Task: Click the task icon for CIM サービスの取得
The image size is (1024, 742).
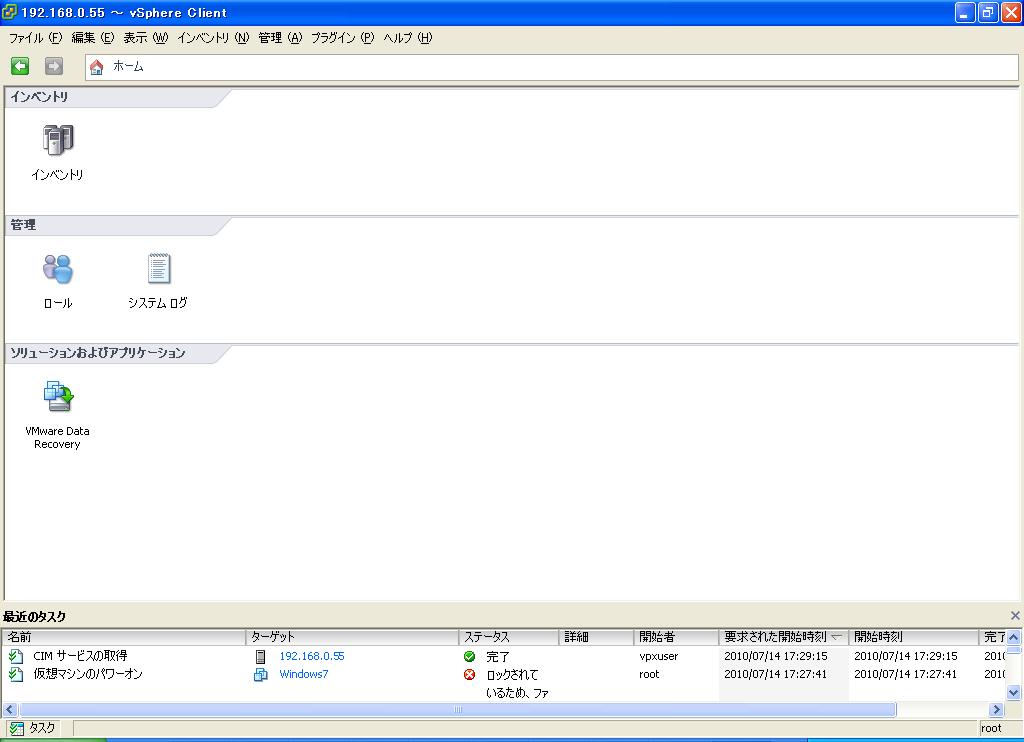Action: [x=16, y=656]
